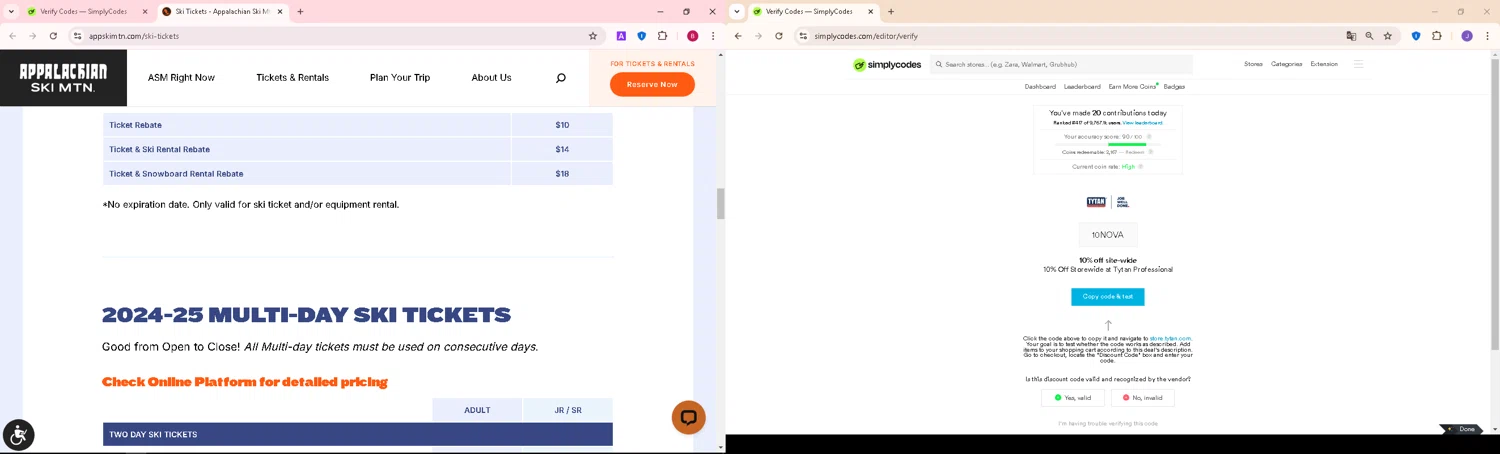This screenshot has width=1500, height=454.
Task: Click info icon beside current coin rate
Action: 1141,167
